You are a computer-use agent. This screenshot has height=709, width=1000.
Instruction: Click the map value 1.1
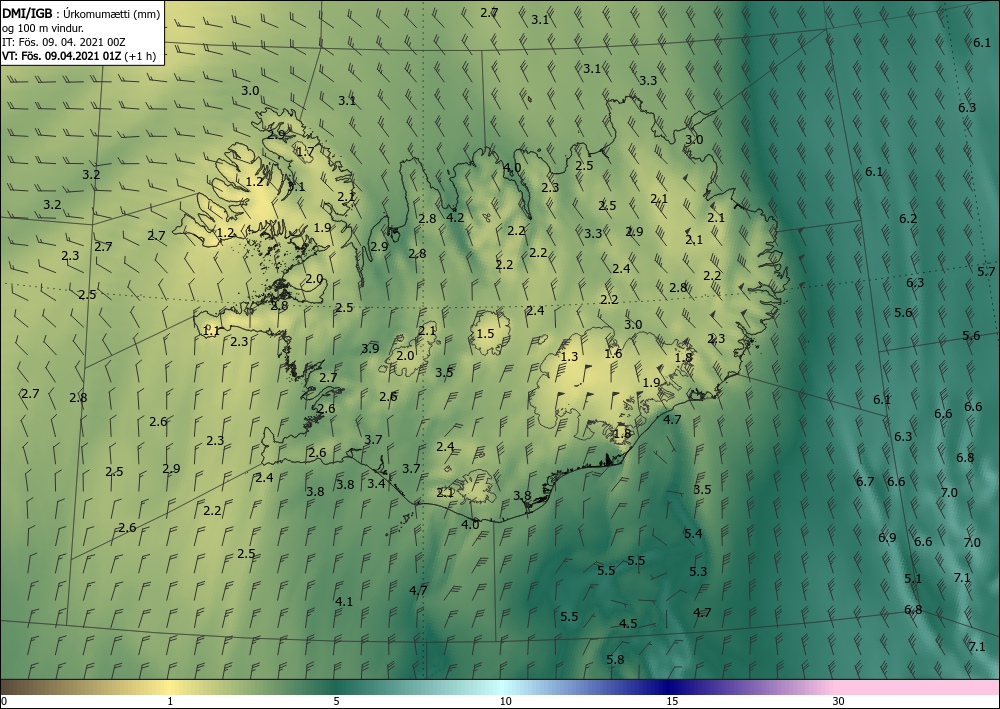(x=211, y=330)
